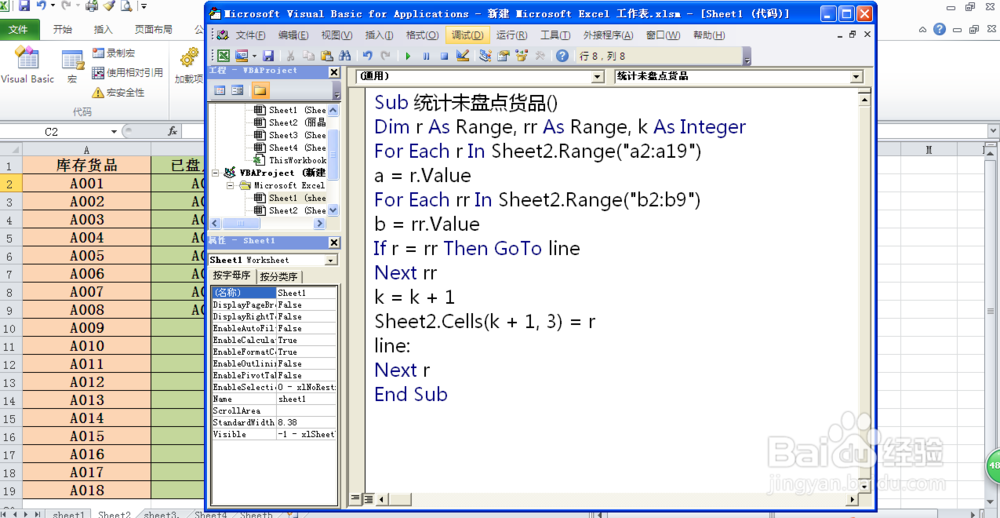Image resolution: width=1000 pixels, height=518 pixels.
Task: Open VBA Help question mark icon
Action: [562, 56]
